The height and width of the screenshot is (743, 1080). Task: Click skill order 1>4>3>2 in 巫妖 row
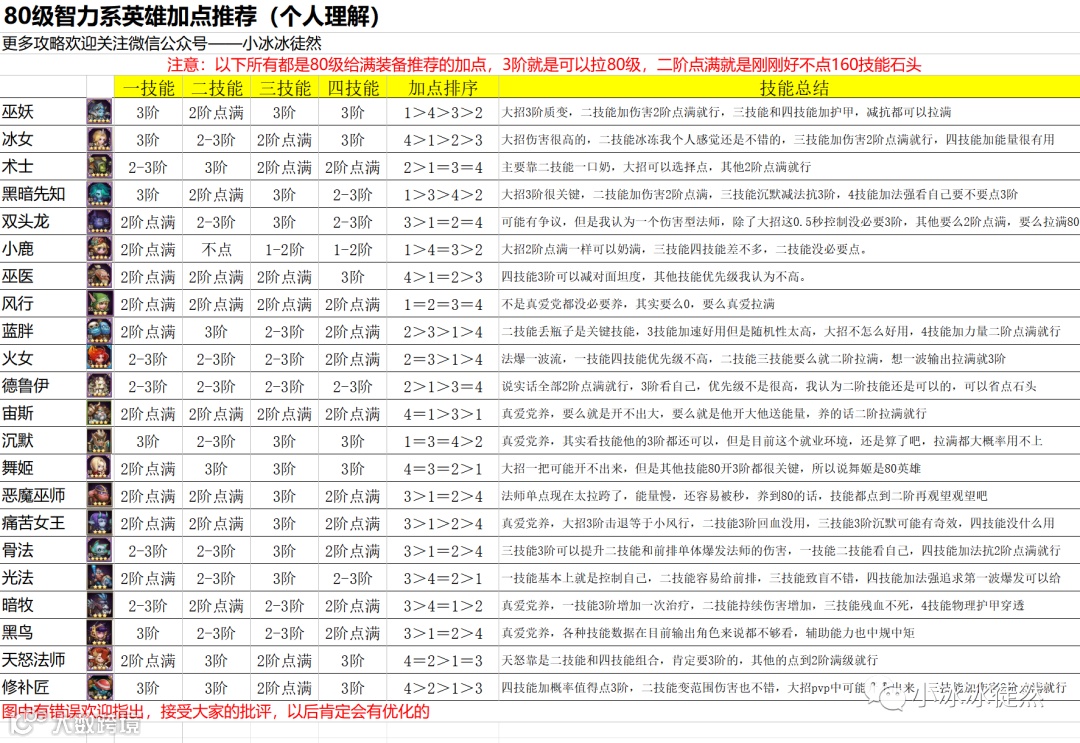443,112
